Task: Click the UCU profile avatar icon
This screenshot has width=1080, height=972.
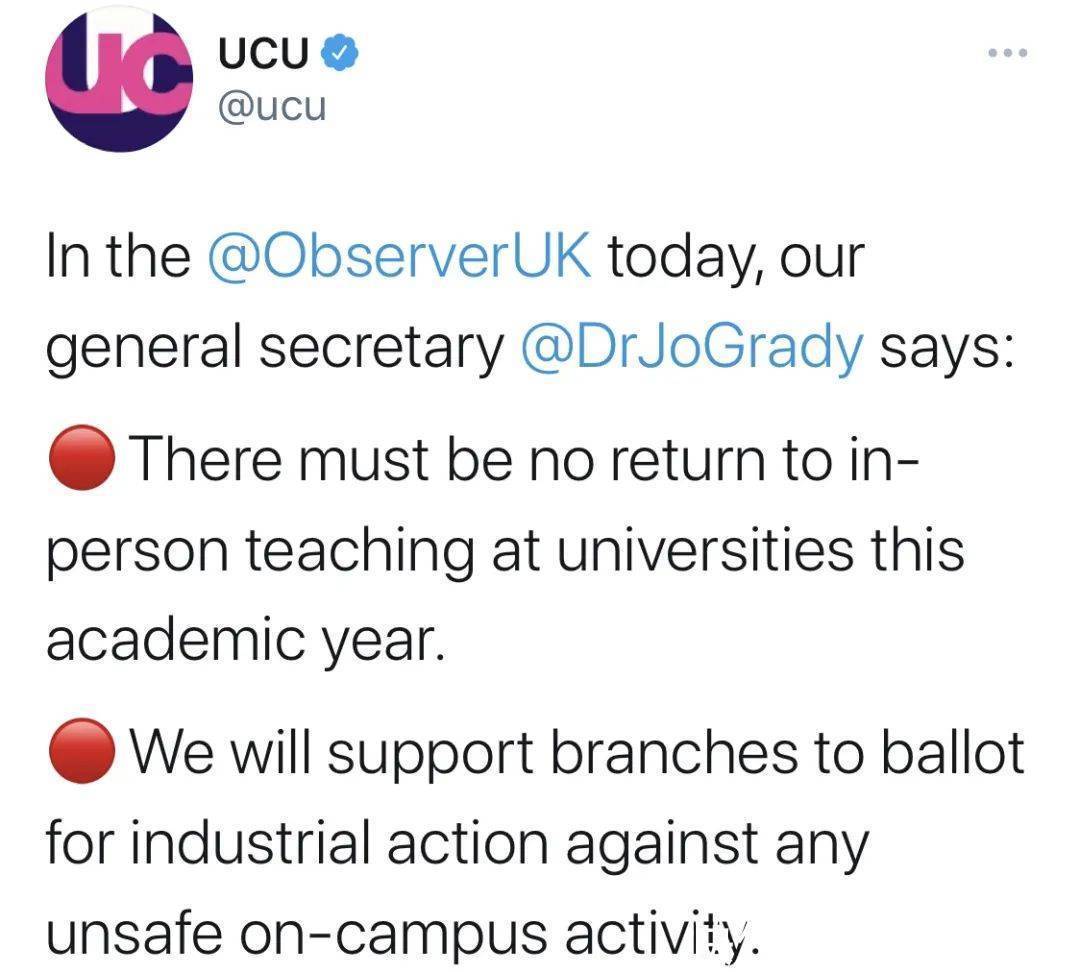Action: pyautogui.click(x=120, y=80)
